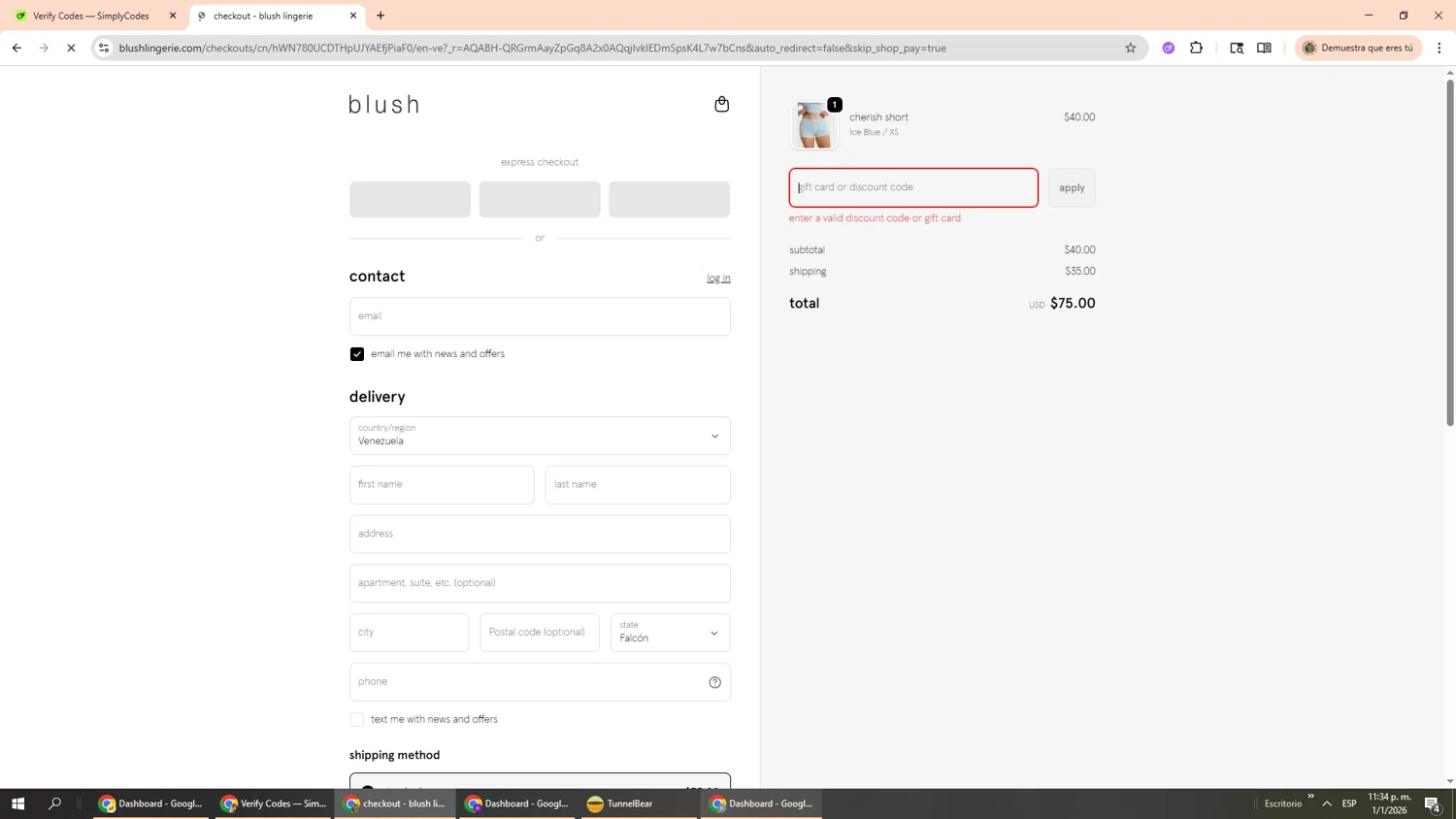Click the gift card or discount code field
The image size is (1456, 819).
(913, 187)
